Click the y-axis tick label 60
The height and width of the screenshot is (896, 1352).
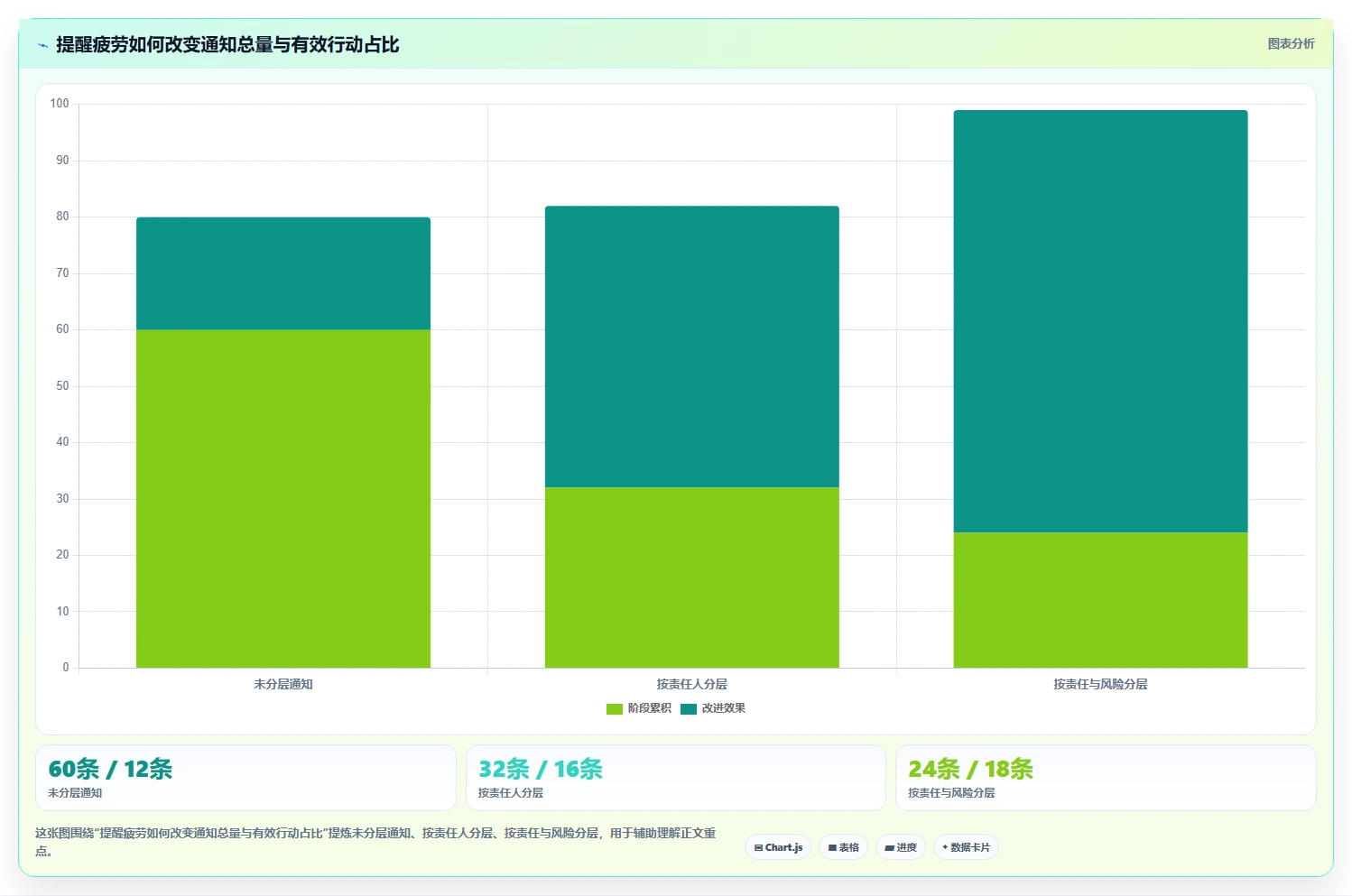tap(62, 329)
